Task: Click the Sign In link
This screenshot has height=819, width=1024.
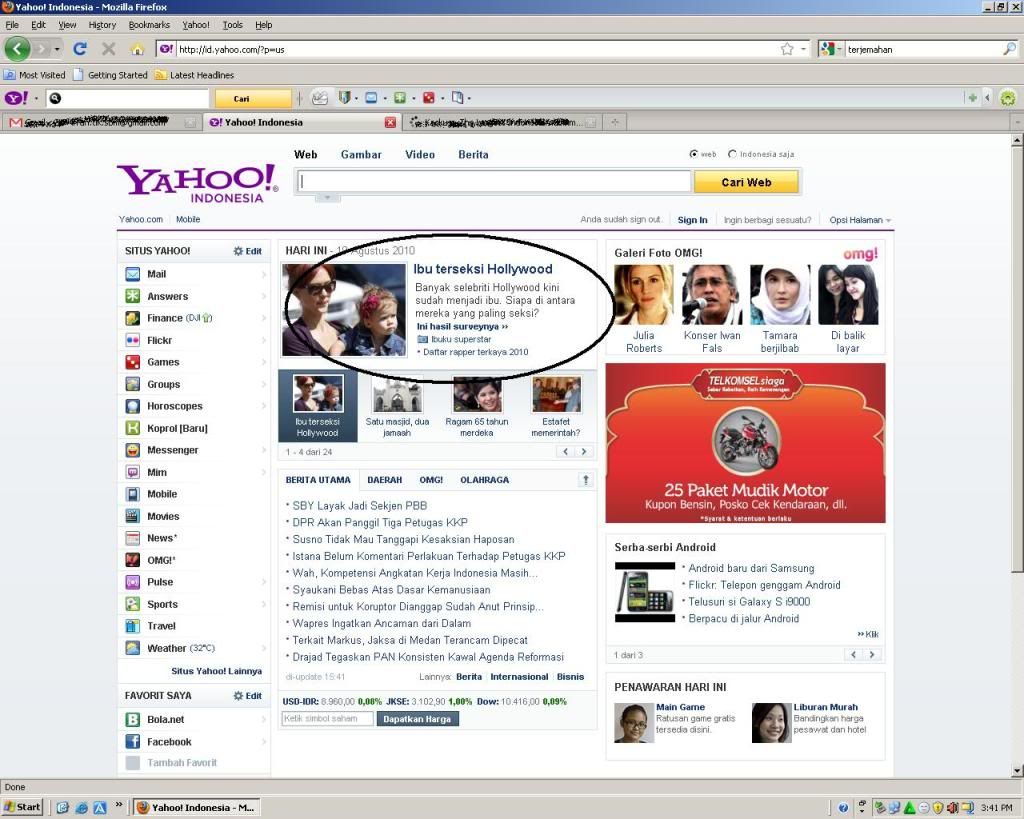Action: 692,220
